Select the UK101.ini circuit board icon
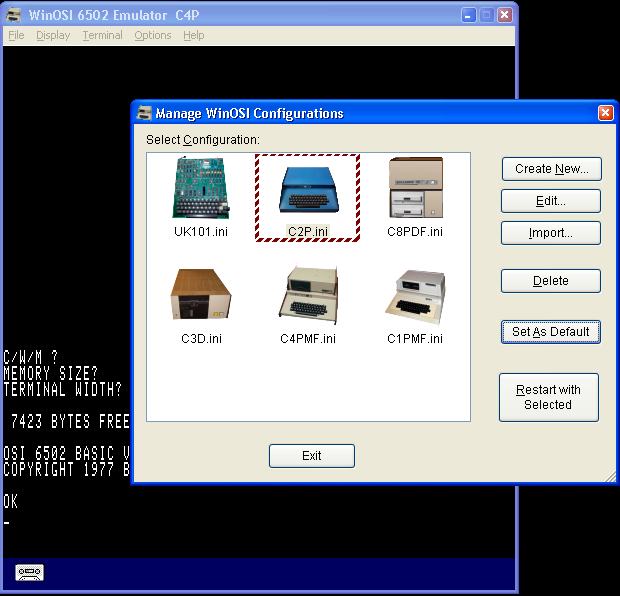This screenshot has width=620, height=596. (201, 187)
